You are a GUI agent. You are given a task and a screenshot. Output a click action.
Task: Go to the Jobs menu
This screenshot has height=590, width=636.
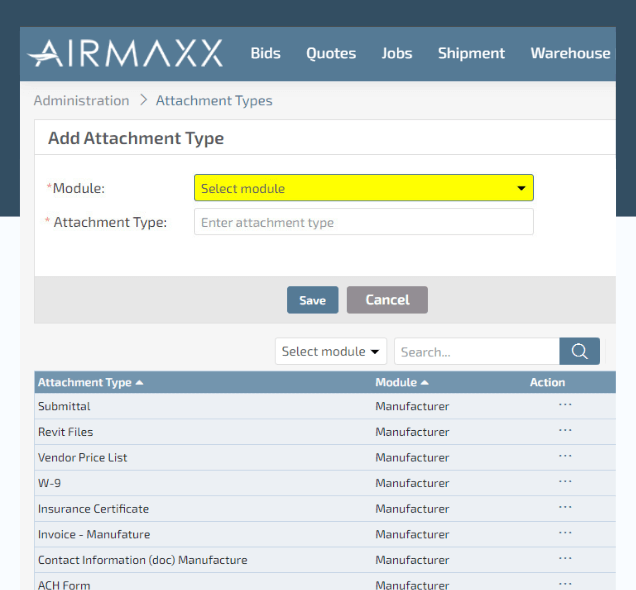coord(396,53)
